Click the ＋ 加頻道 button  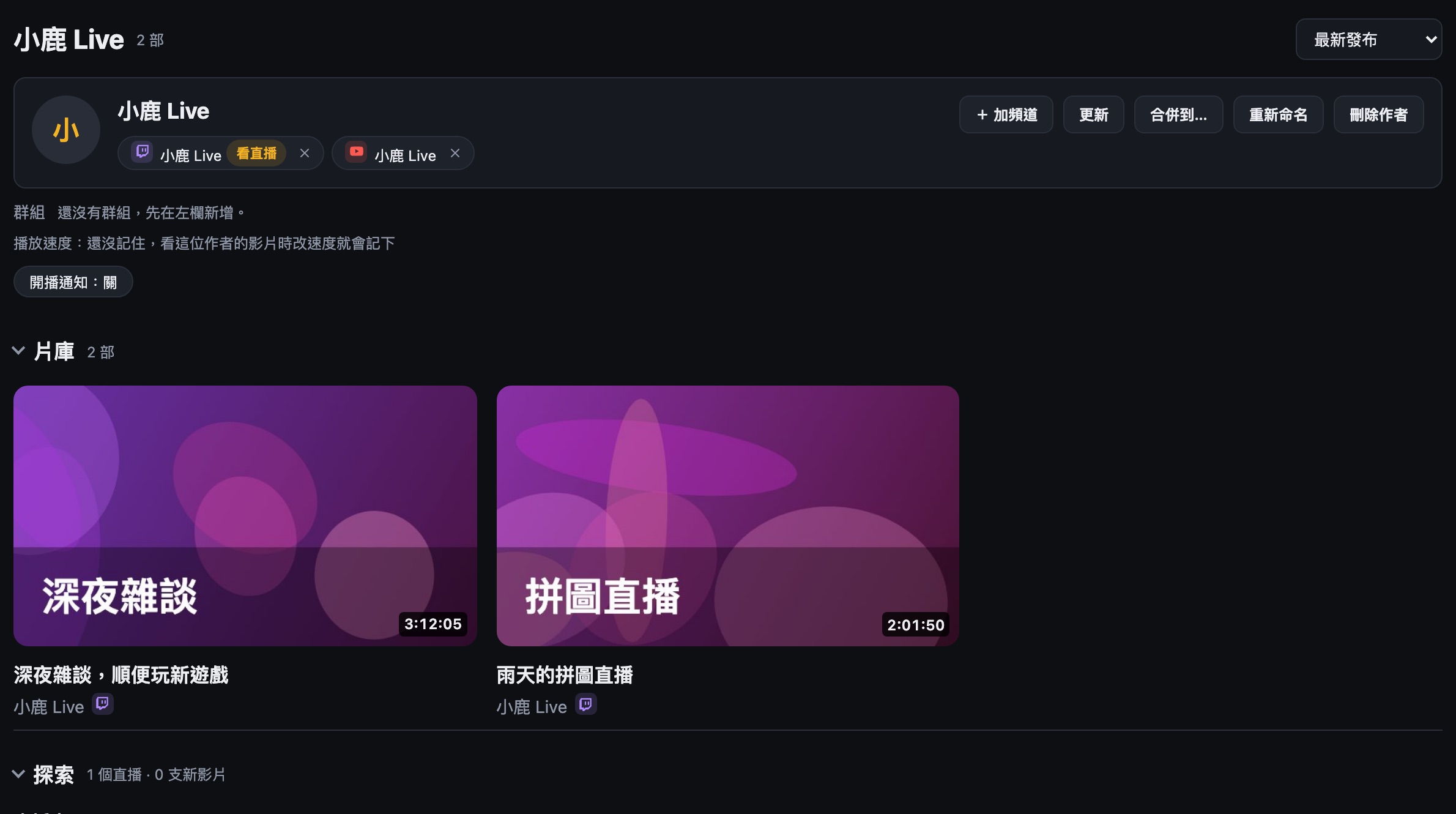[x=1006, y=114]
